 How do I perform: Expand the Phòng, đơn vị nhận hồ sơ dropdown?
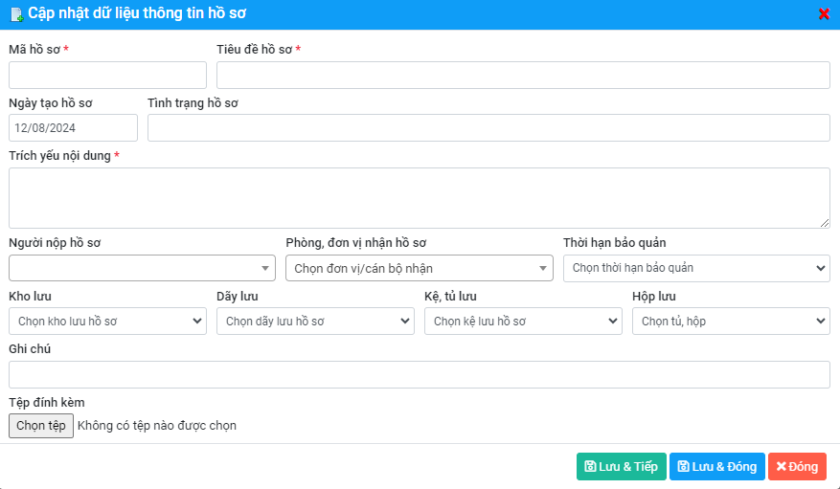coord(419,268)
